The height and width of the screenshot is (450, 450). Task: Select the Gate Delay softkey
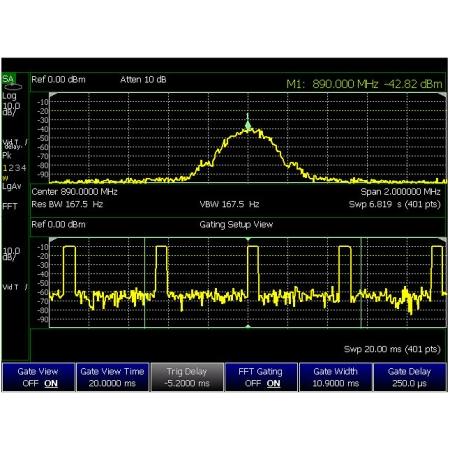(x=410, y=377)
